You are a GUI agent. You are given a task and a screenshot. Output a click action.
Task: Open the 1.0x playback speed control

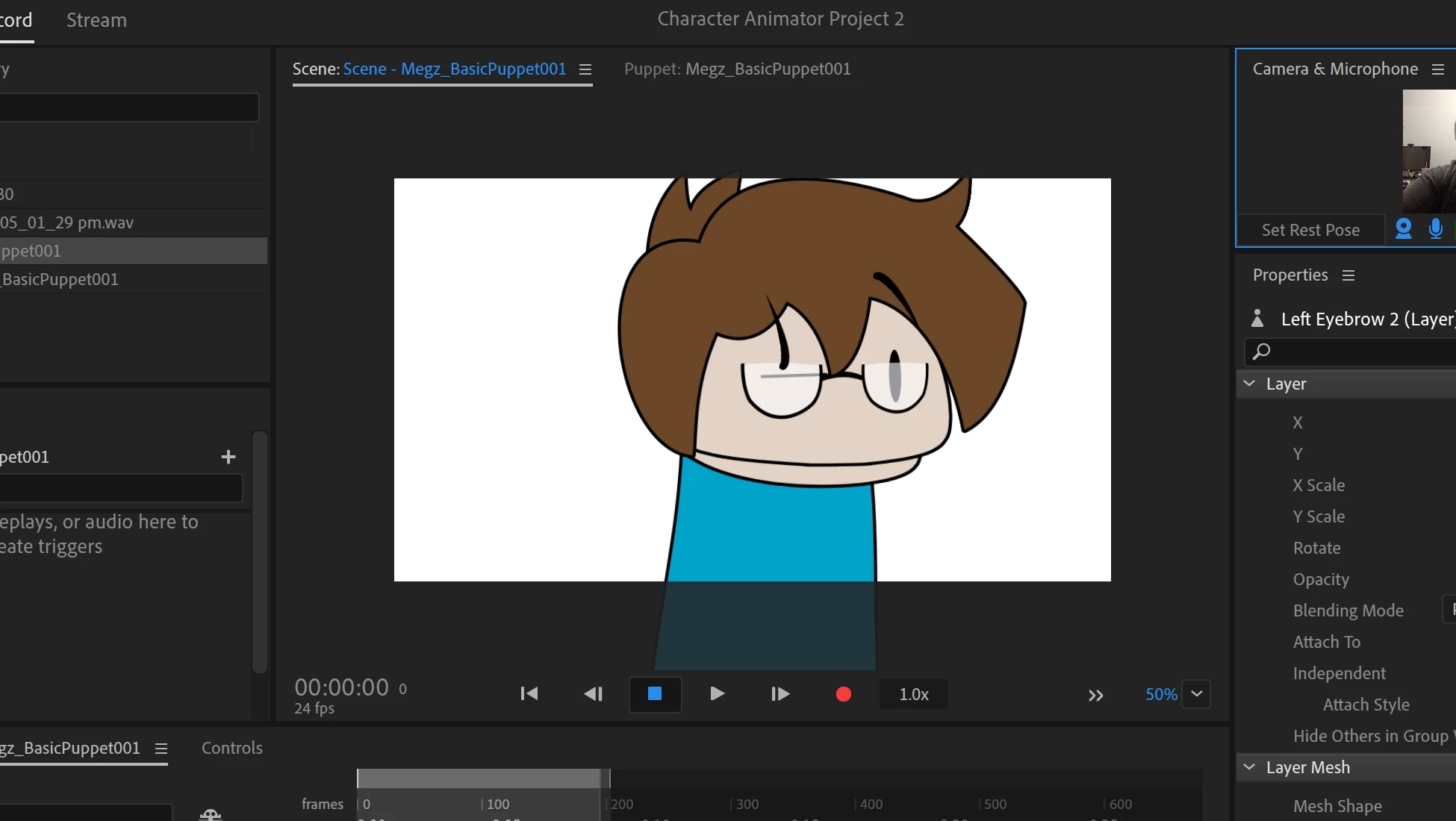coord(913,694)
